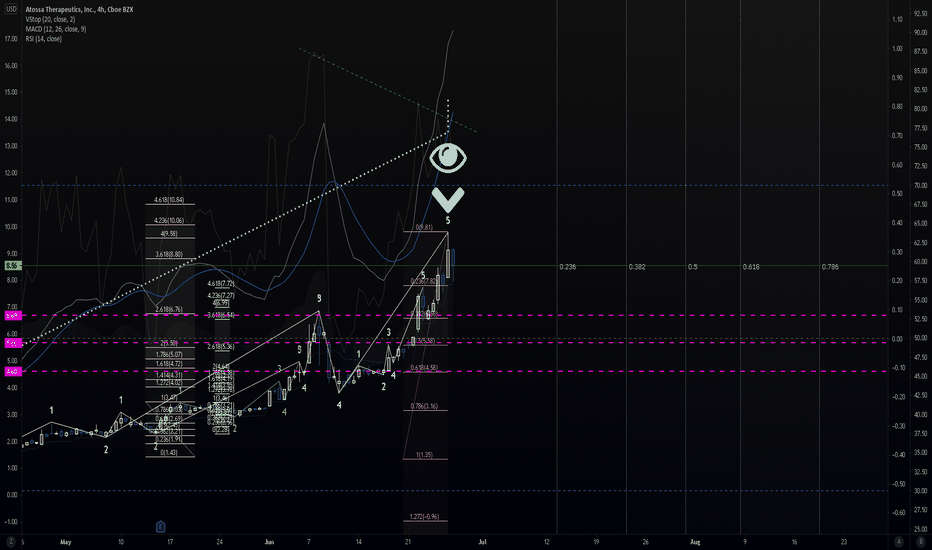This screenshot has width=932, height=550.
Task: Click the USD currency badge
Action: 11,9
